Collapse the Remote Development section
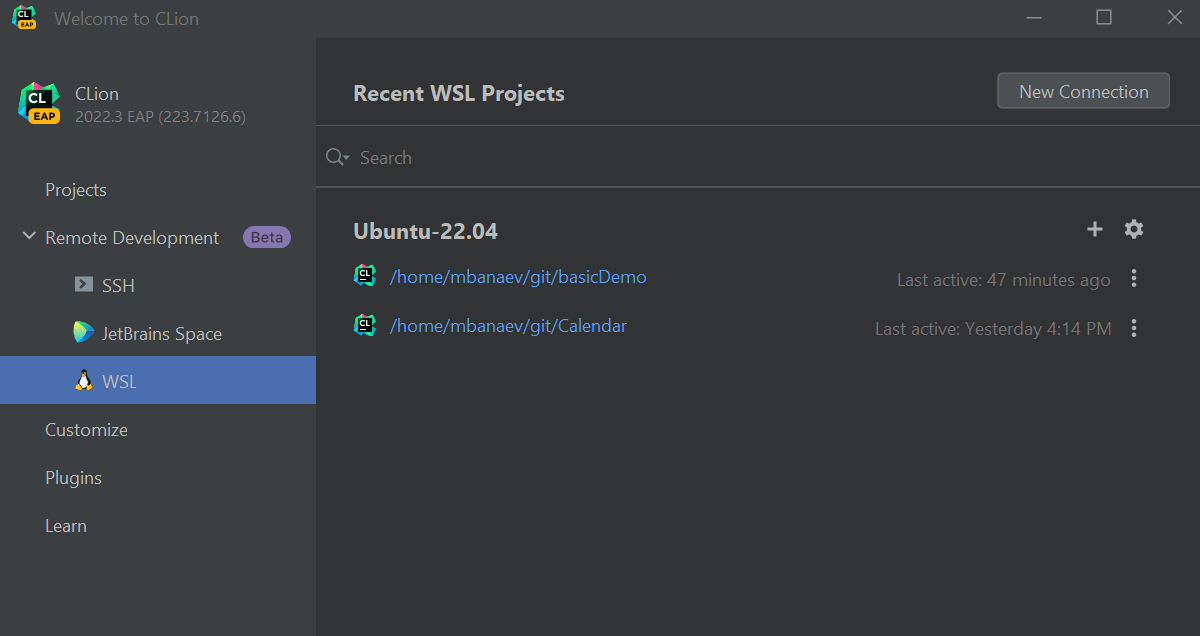This screenshot has width=1200, height=636. [27, 238]
